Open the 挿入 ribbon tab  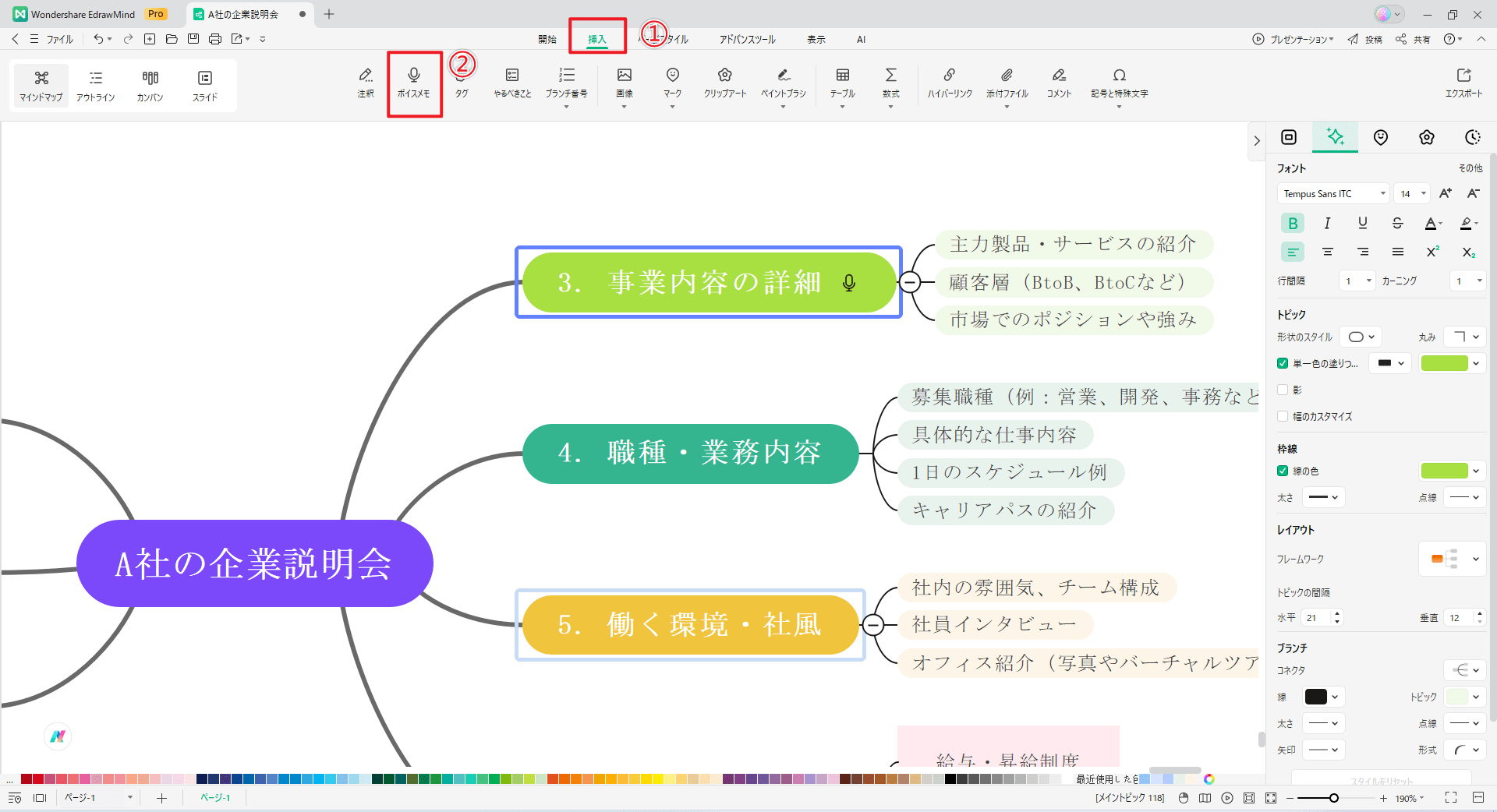click(597, 39)
